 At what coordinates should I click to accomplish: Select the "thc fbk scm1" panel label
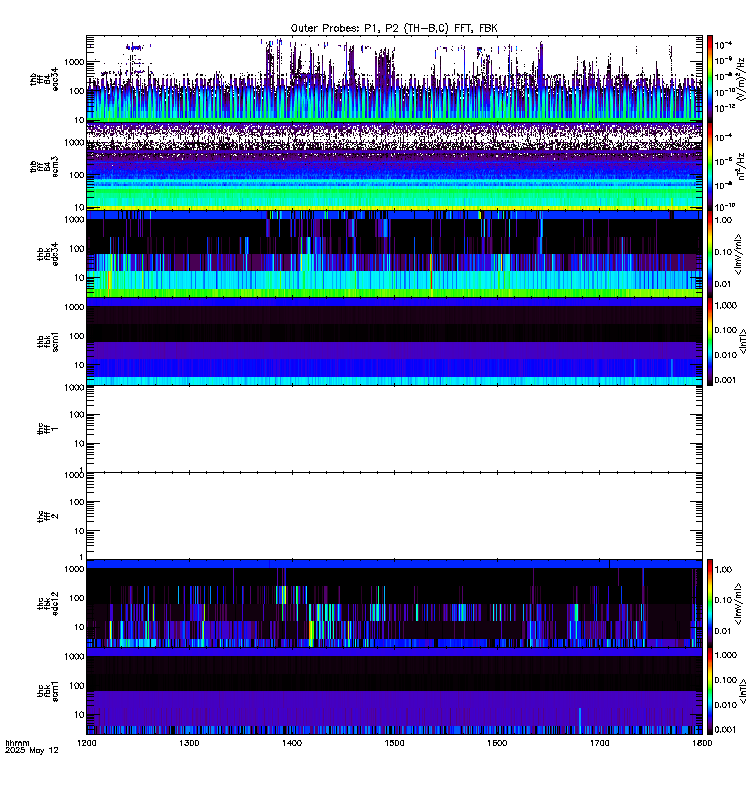pyautogui.click(x=48, y=691)
